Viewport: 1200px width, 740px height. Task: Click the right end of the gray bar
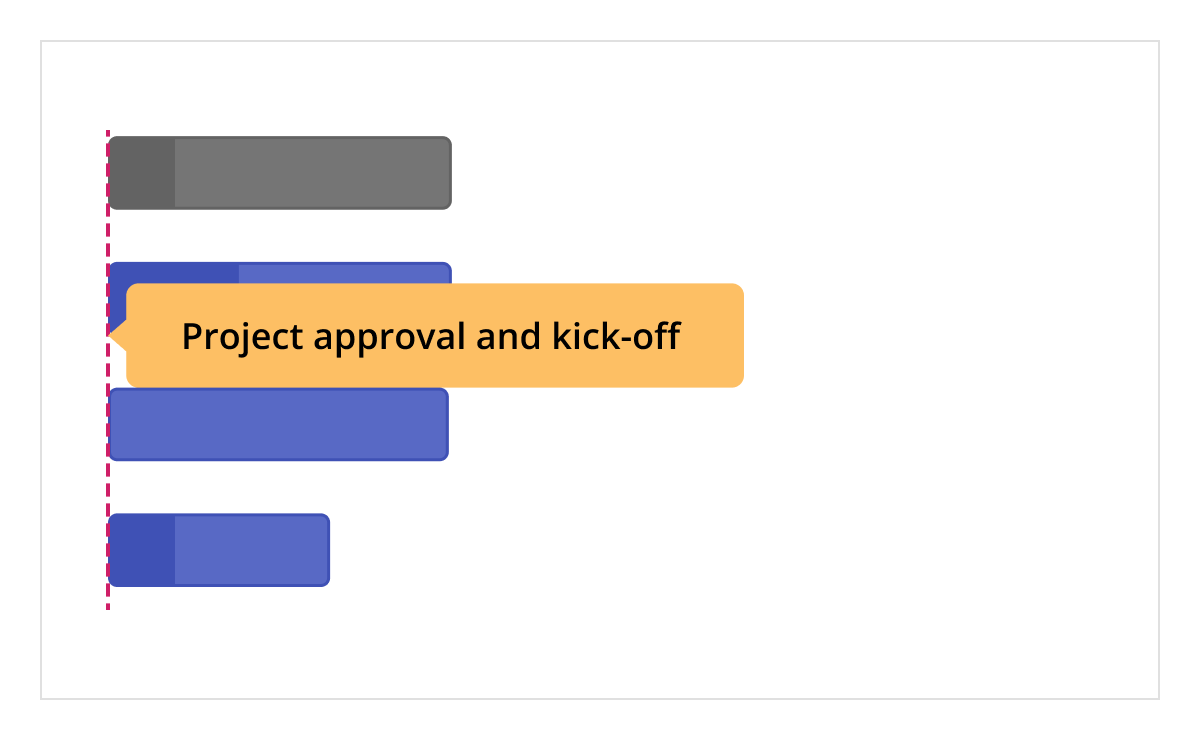pyautogui.click(x=445, y=173)
